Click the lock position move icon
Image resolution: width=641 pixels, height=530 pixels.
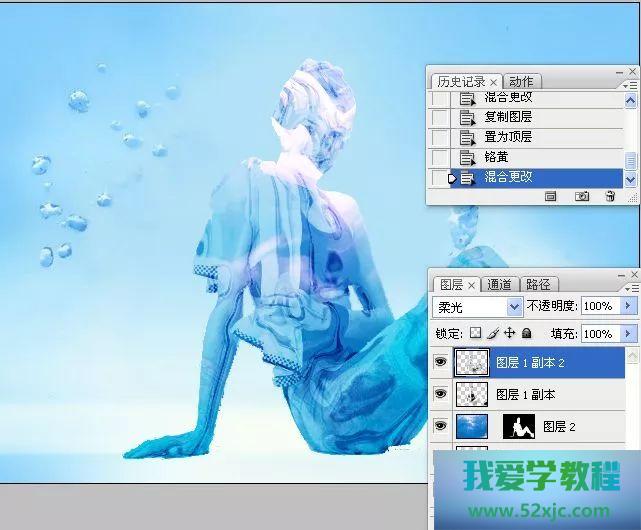coord(509,333)
